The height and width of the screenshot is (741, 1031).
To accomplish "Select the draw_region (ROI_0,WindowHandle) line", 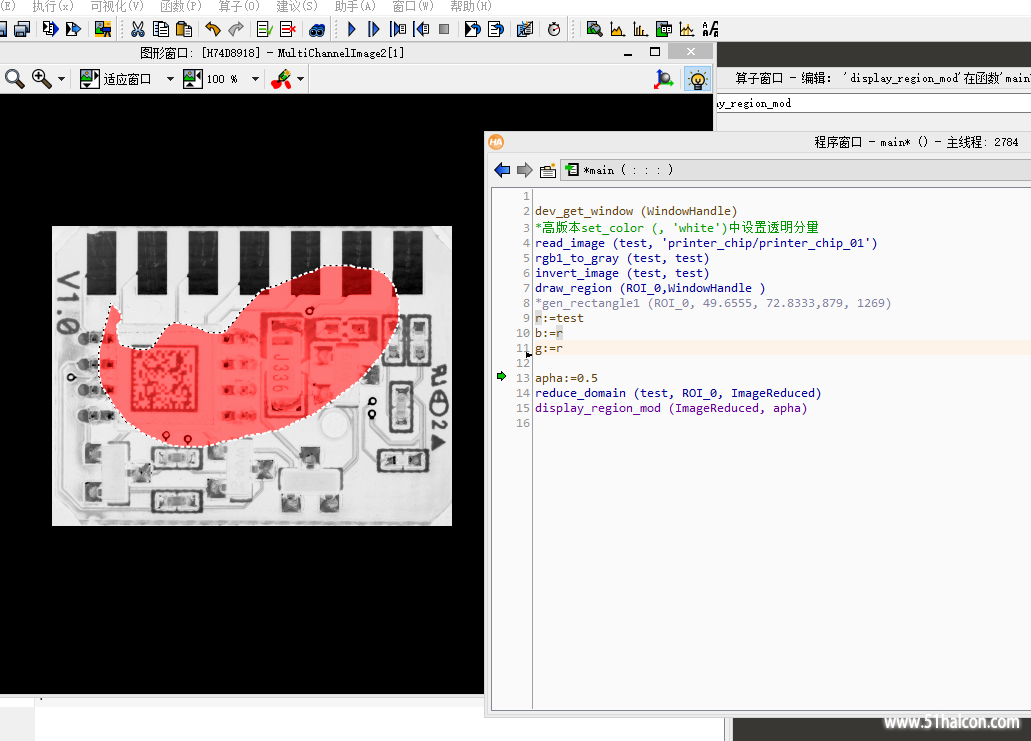I will point(650,288).
